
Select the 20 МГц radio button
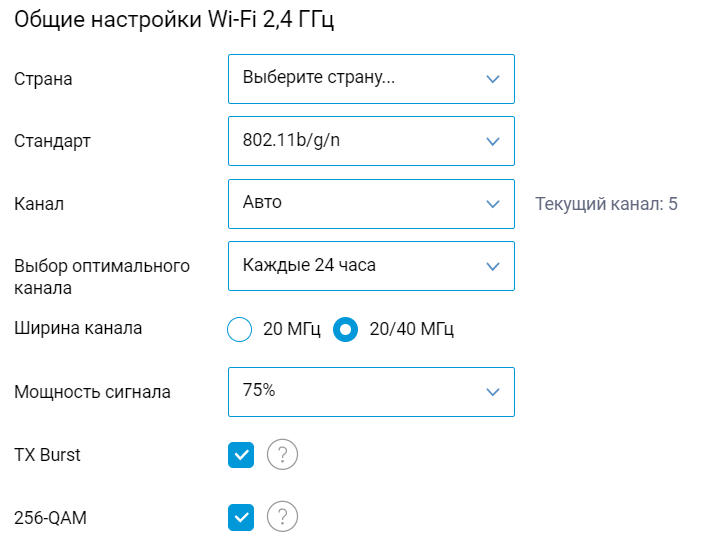[240, 329]
